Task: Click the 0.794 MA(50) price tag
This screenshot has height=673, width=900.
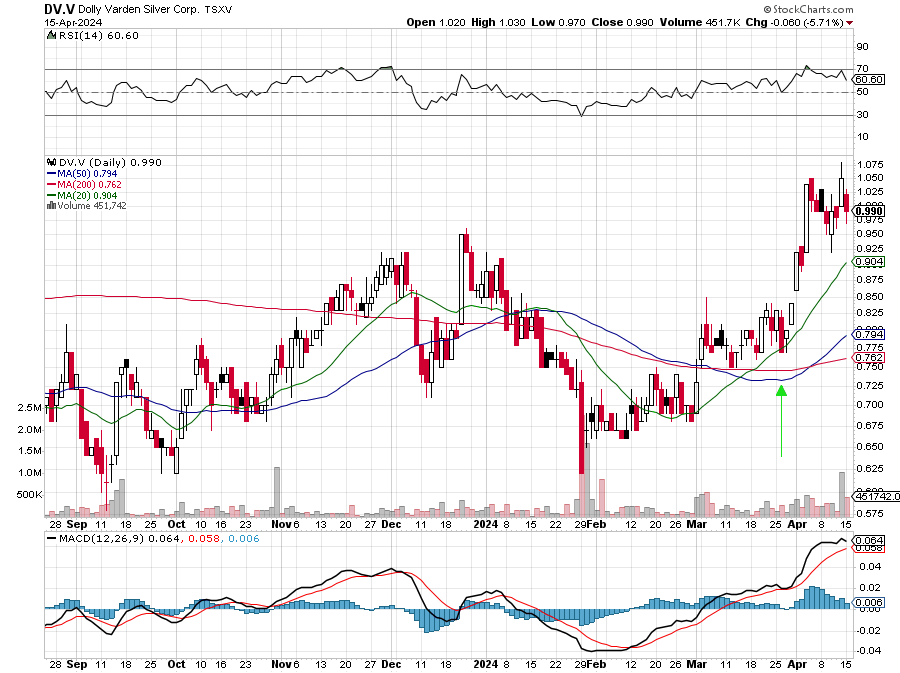Action: click(x=869, y=334)
